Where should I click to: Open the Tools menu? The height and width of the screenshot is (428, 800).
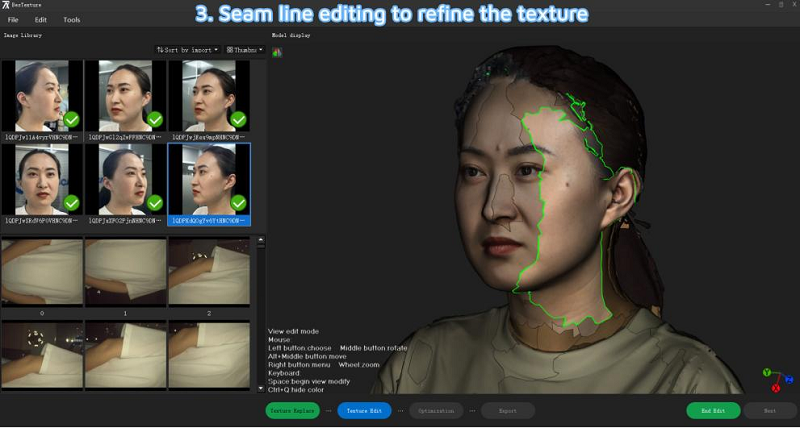pos(71,20)
